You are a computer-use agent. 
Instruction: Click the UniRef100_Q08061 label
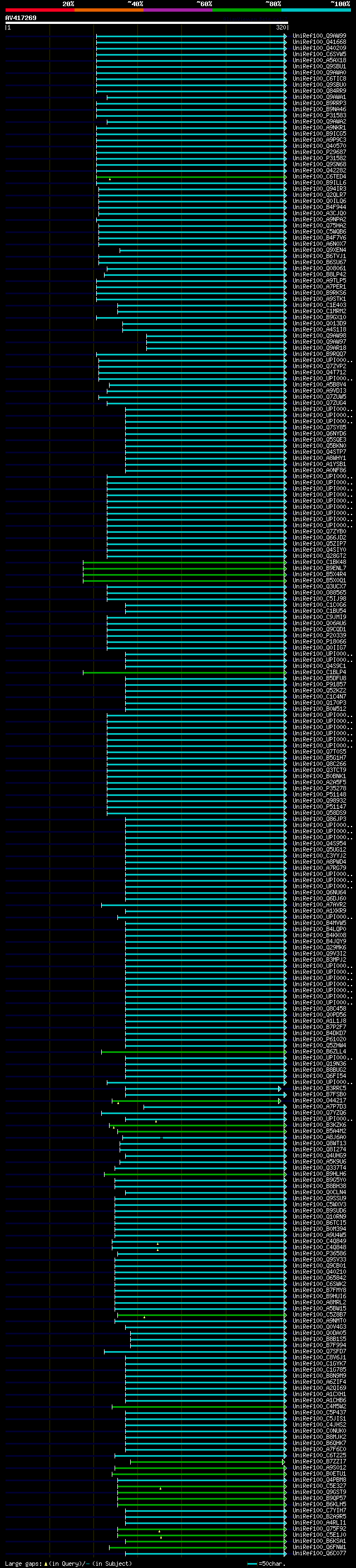tap(319, 269)
